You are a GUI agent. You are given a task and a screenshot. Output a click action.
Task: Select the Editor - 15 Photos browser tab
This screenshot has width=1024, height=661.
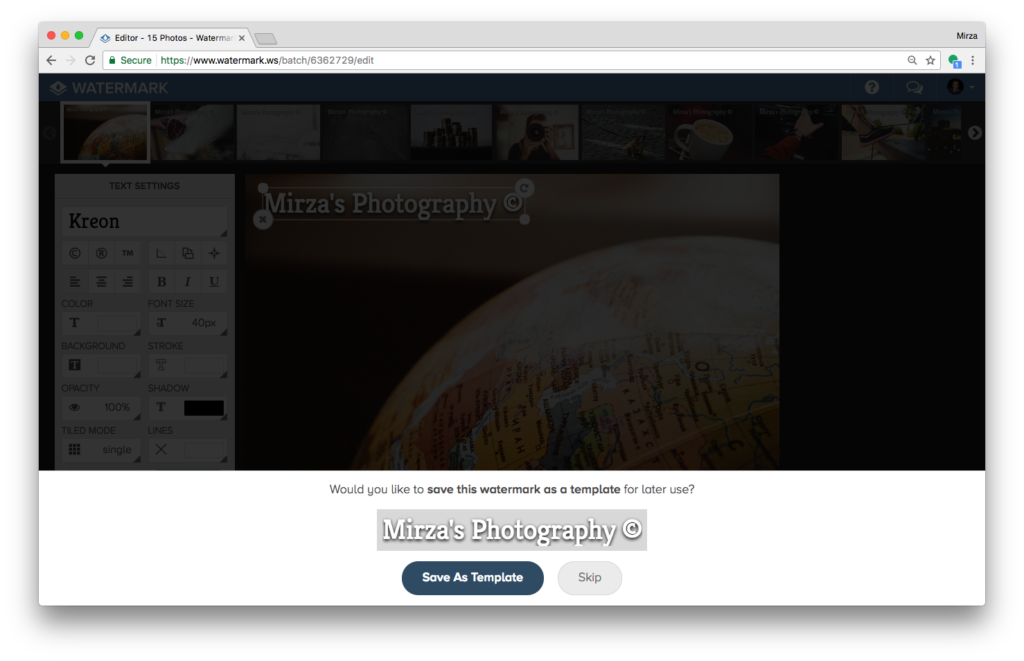tap(173, 38)
